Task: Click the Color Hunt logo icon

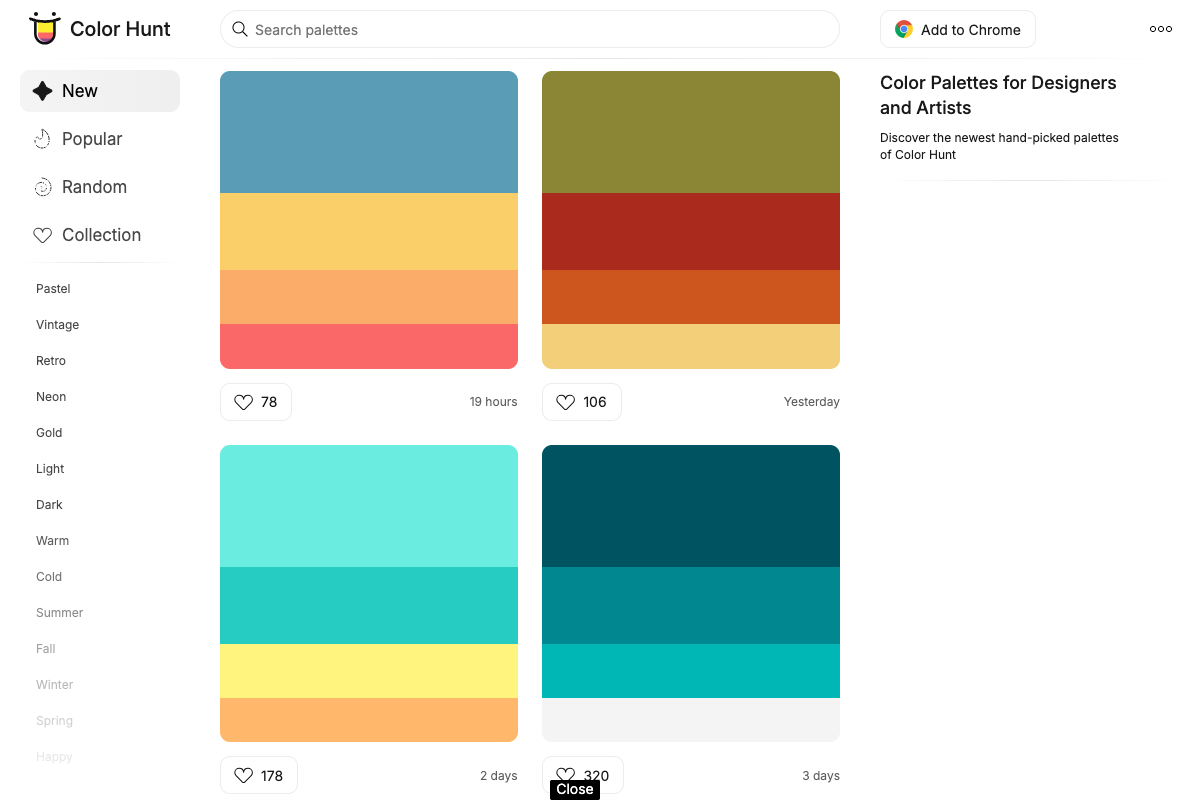Action: tap(44, 28)
